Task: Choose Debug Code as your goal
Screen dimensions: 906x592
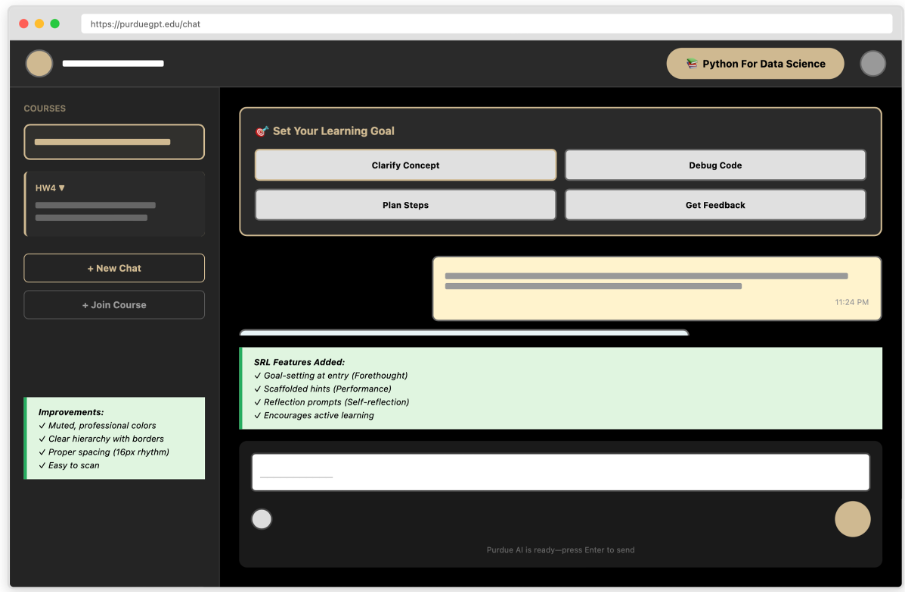Action: pyautogui.click(x=715, y=165)
